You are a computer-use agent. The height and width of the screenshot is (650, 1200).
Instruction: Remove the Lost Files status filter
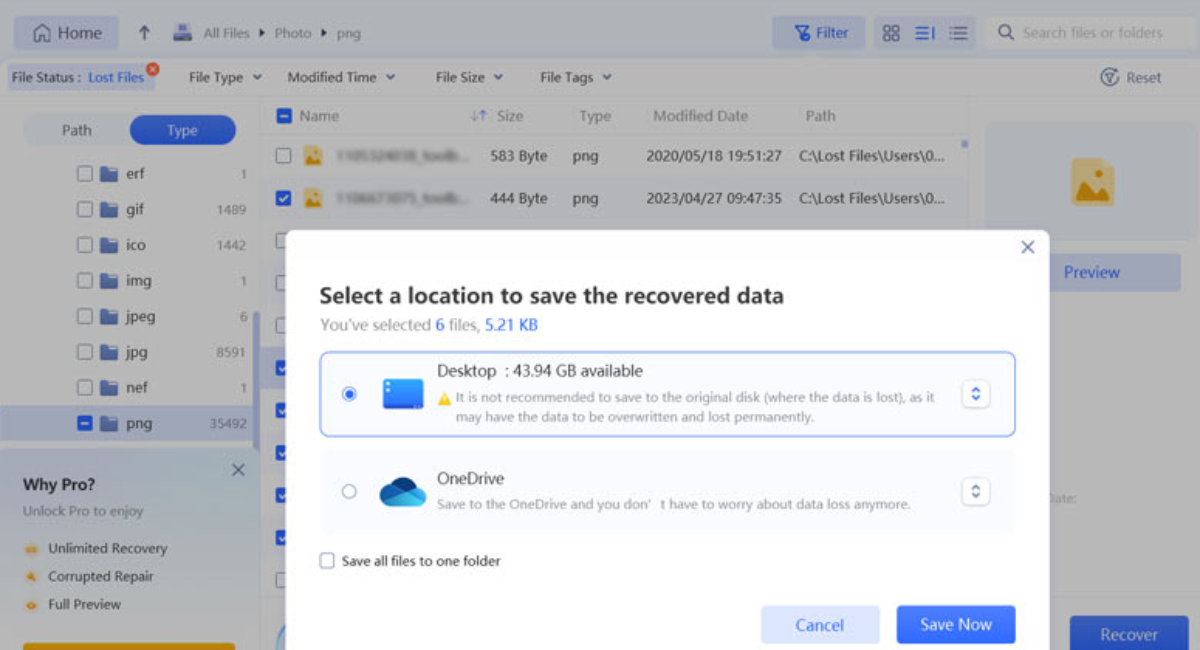coord(152,69)
